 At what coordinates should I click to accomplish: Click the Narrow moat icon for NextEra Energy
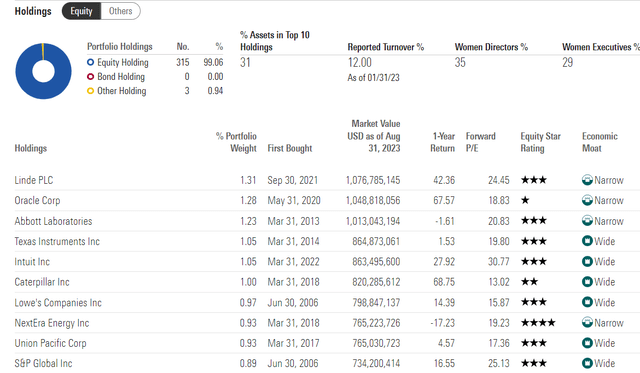(x=587, y=323)
